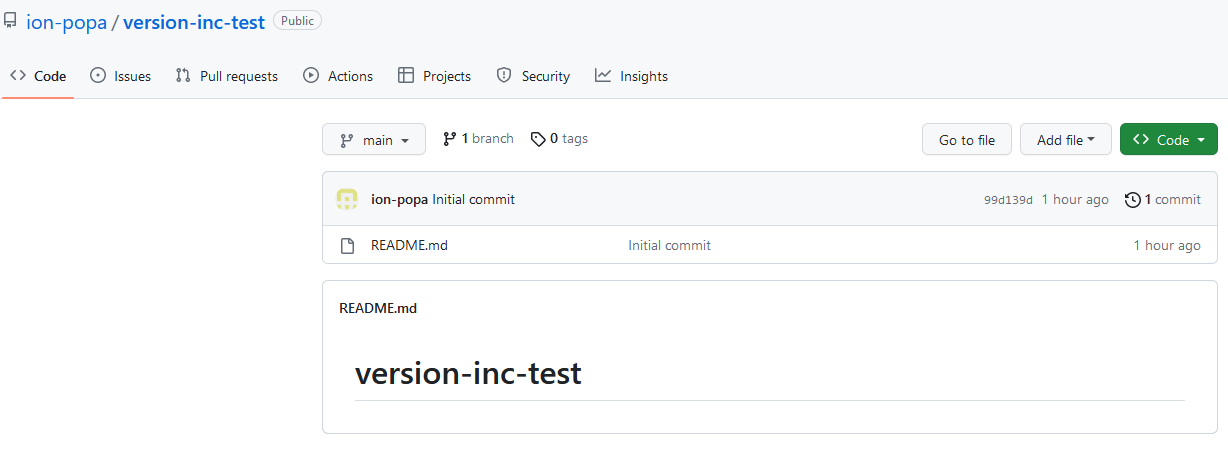View the 1 branch link

pos(478,139)
